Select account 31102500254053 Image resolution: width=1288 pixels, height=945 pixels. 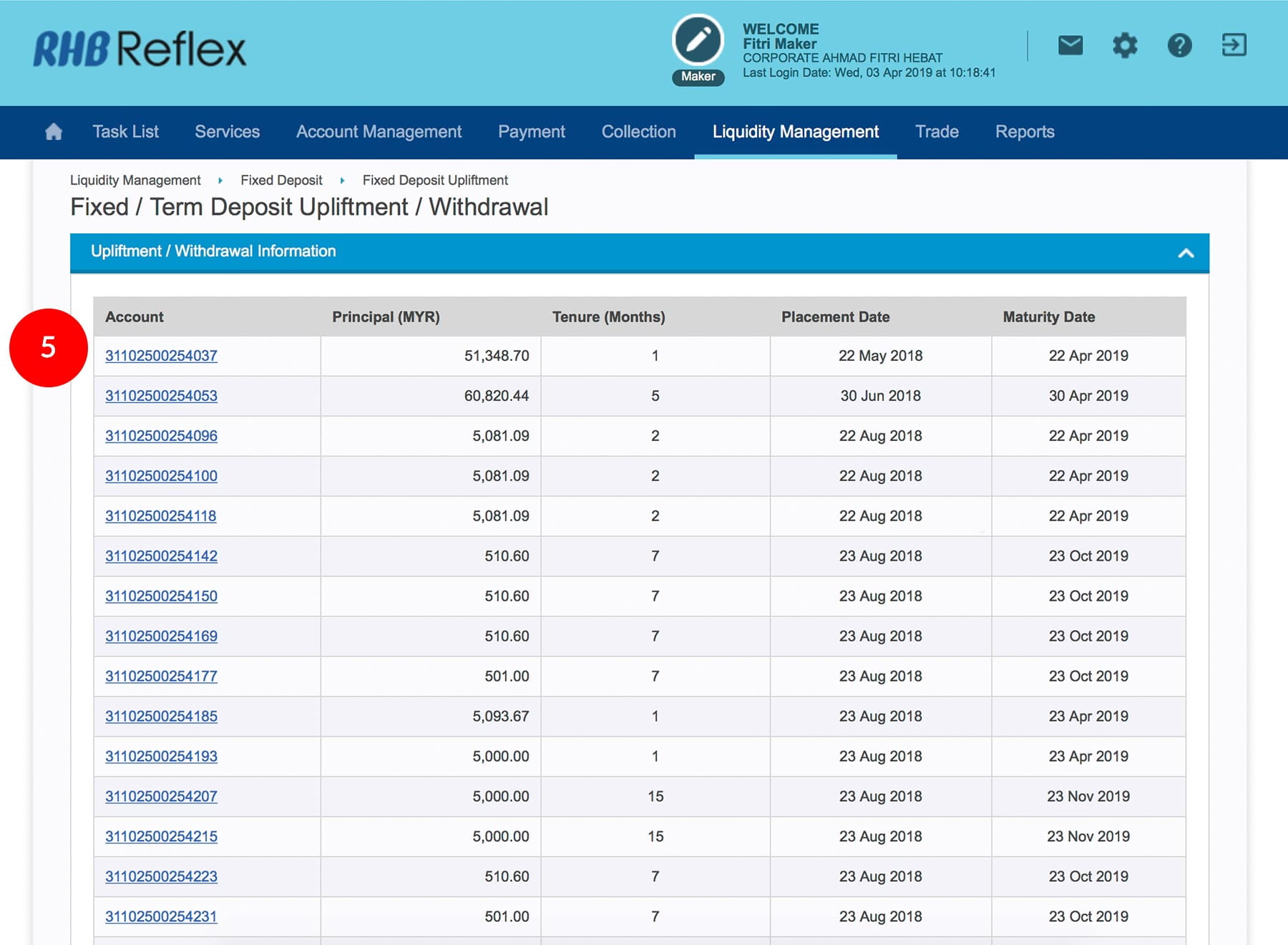click(x=161, y=396)
